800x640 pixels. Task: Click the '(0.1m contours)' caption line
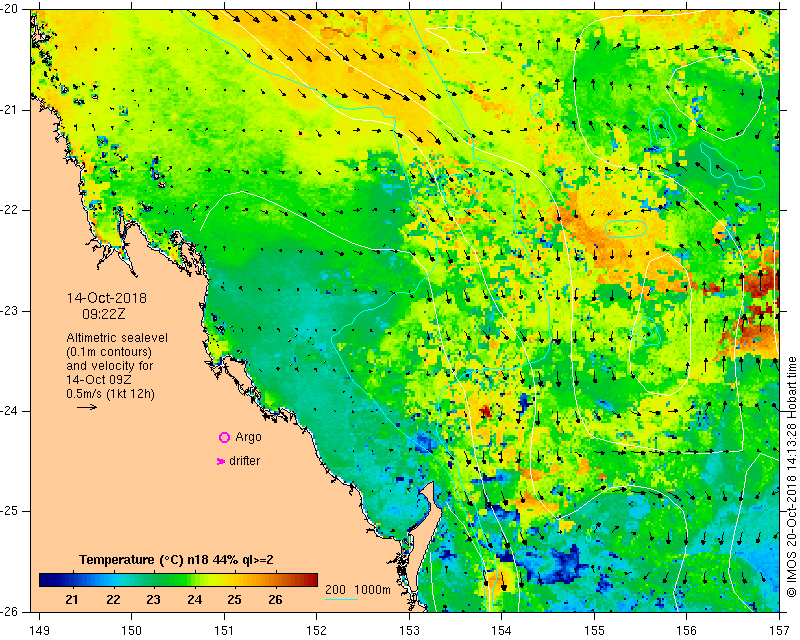(x=109, y=352)
